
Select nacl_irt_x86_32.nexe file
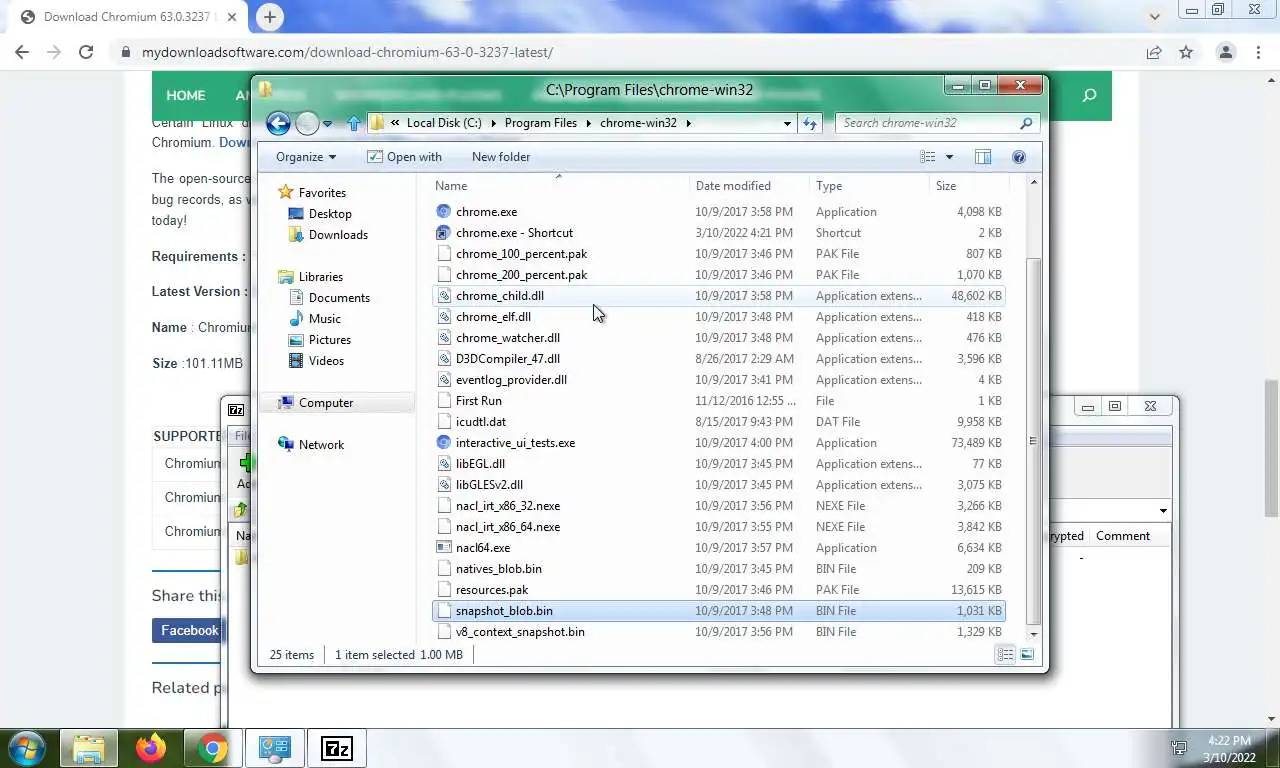tap(508, 505)
